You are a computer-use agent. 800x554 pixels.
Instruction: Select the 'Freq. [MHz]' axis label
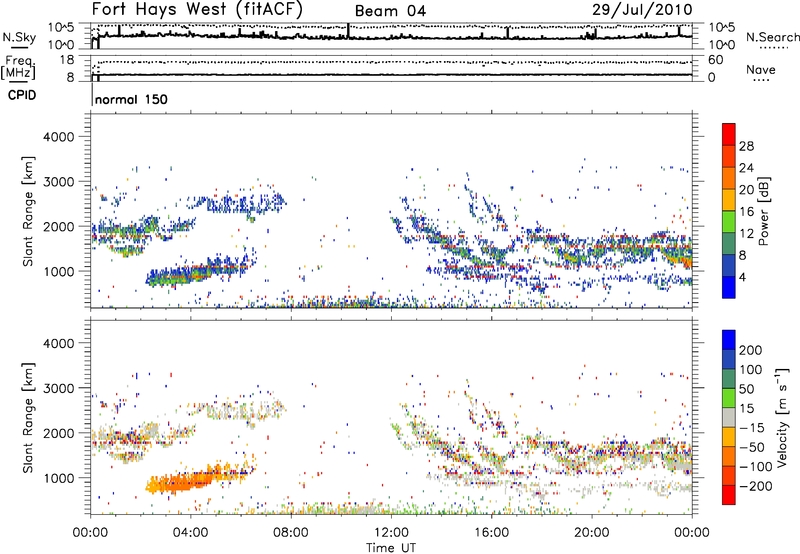18,67
